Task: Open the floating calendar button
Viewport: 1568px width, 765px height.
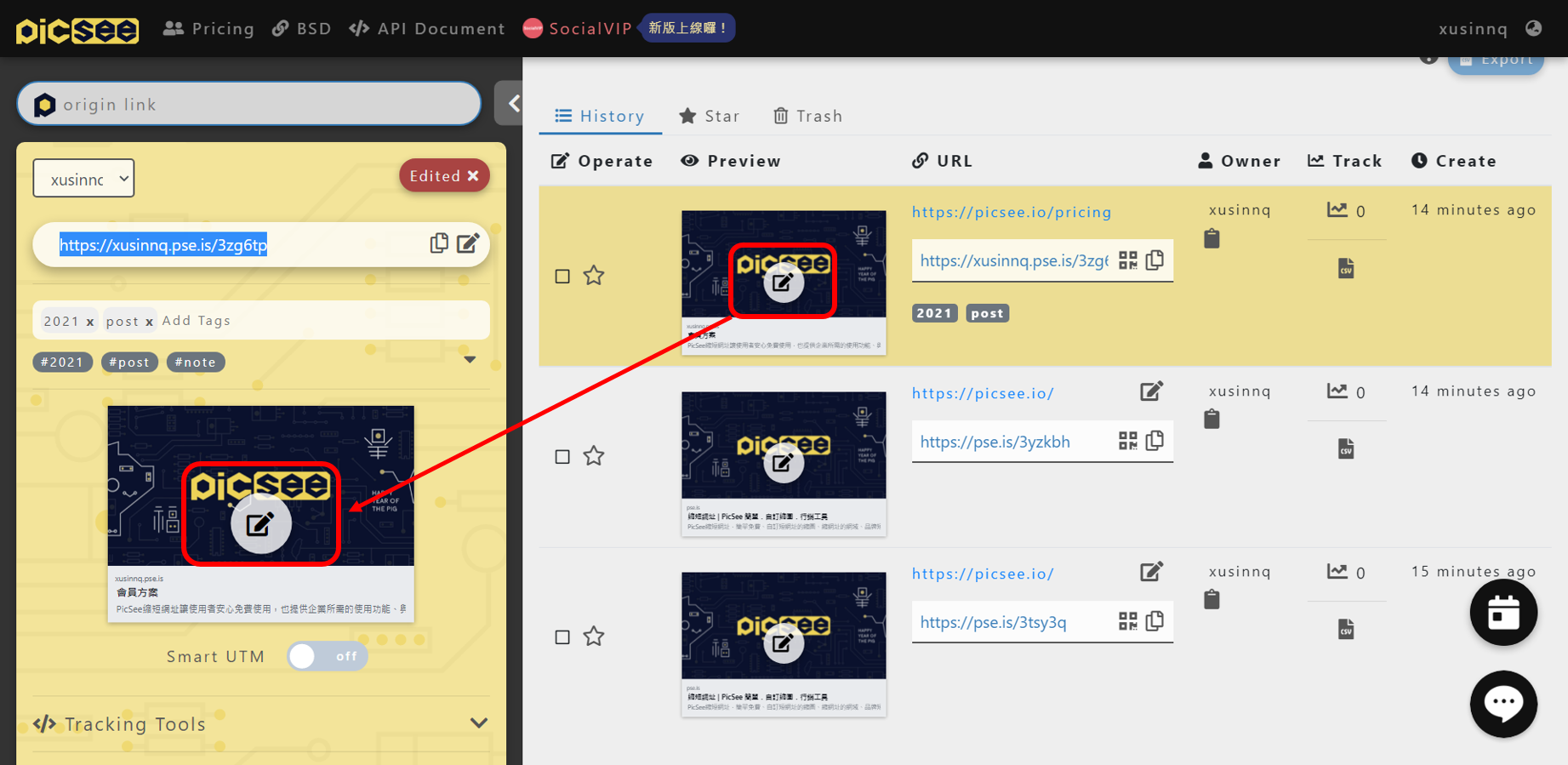Action: pos(1503,612)
